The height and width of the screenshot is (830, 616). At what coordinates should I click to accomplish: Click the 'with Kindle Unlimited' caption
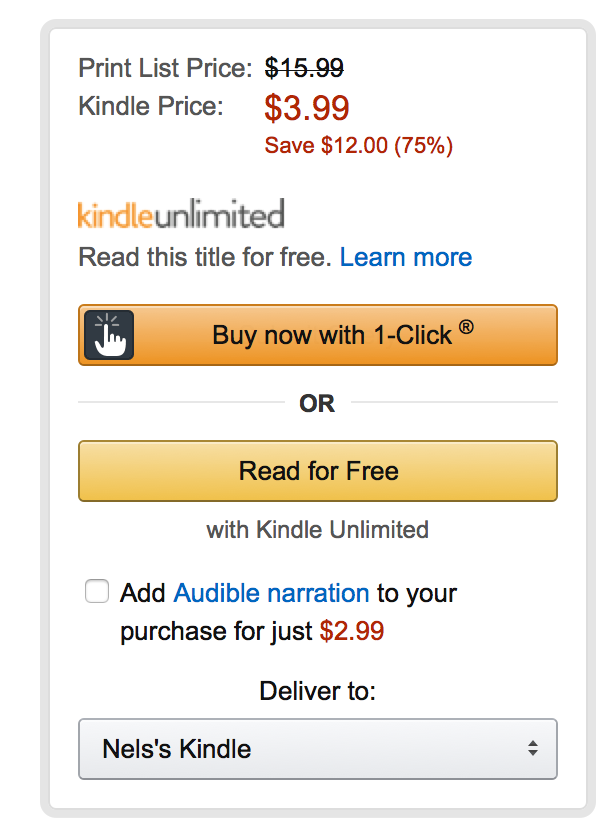[x=318, y=529]
